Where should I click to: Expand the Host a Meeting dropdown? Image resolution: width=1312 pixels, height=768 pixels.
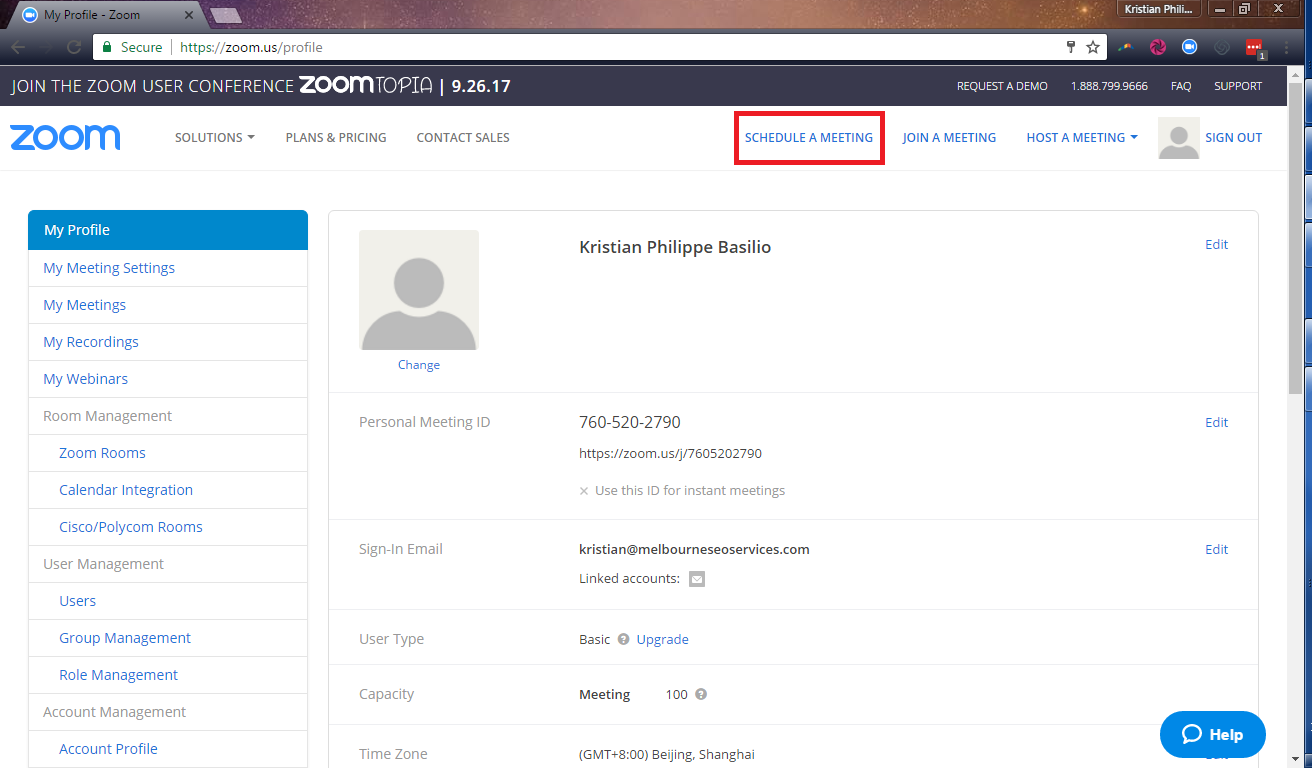1082,138
